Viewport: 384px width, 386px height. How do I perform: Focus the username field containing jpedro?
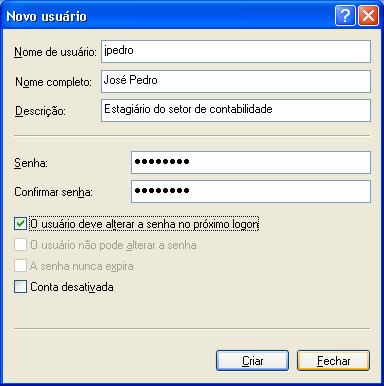tap(236, 51)
